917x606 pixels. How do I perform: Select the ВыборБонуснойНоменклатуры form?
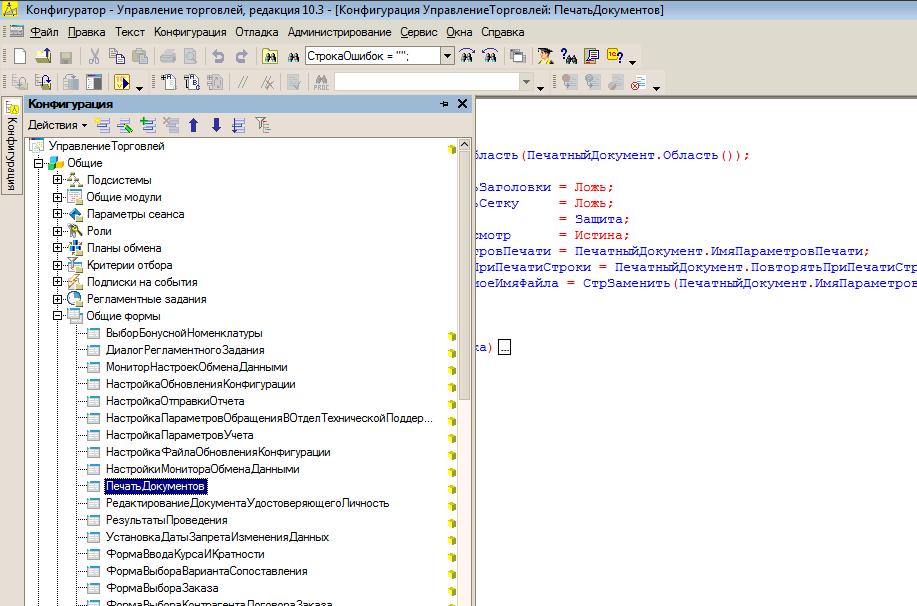pyautogui.click(x=184, y=333)
